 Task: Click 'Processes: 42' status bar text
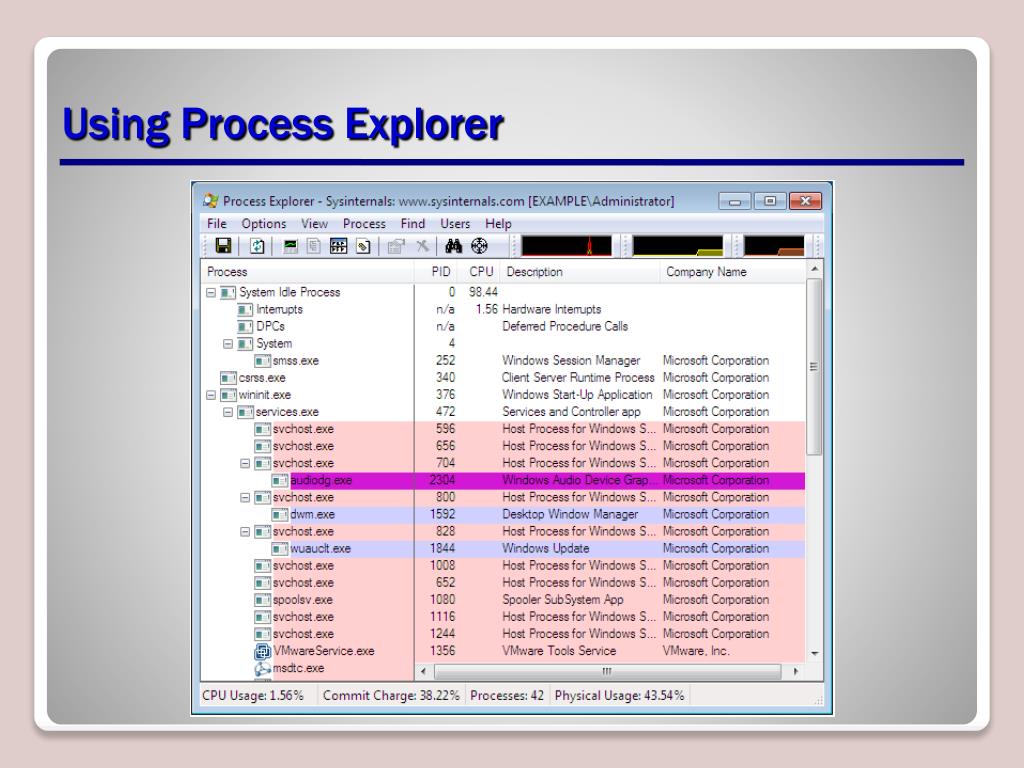click(507, 696)
